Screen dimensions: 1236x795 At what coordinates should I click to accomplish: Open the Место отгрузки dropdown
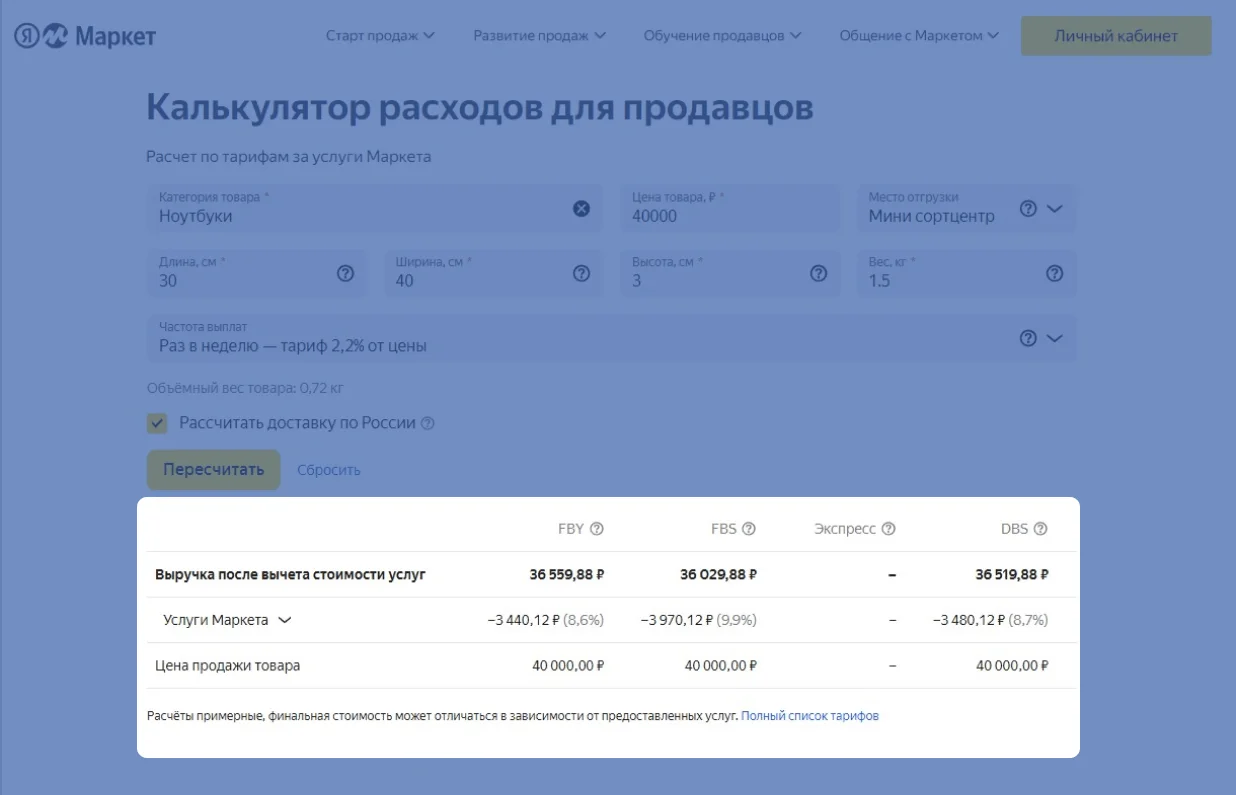coord(1054,209)
